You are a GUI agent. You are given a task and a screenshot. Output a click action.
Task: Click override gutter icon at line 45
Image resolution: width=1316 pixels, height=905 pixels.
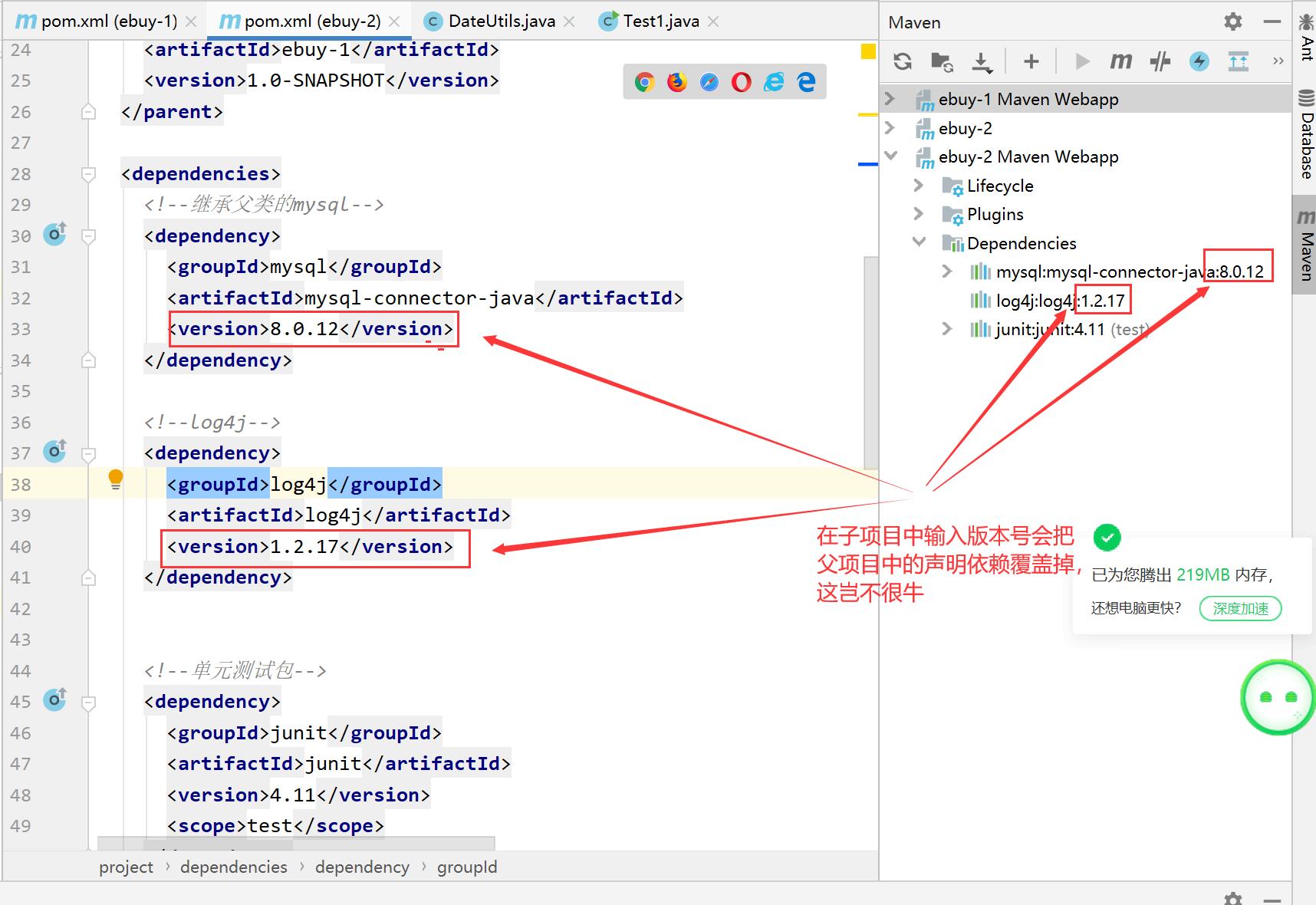(x=54, y=699)
